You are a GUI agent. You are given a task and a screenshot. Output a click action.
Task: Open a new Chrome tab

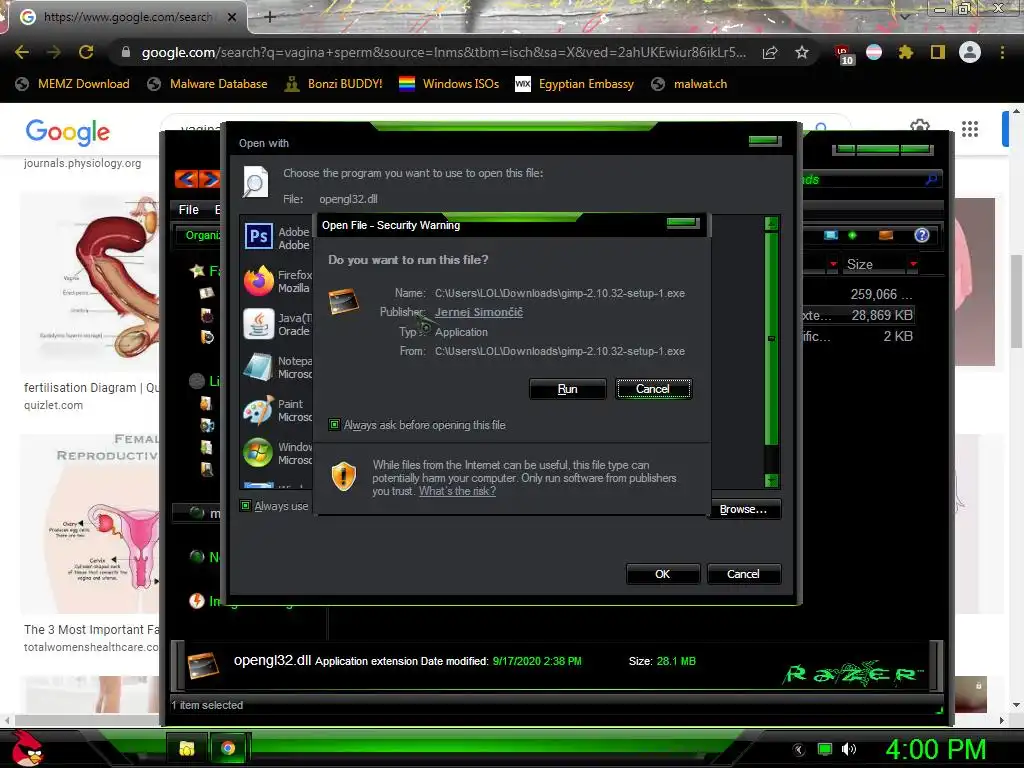point(270,17)
